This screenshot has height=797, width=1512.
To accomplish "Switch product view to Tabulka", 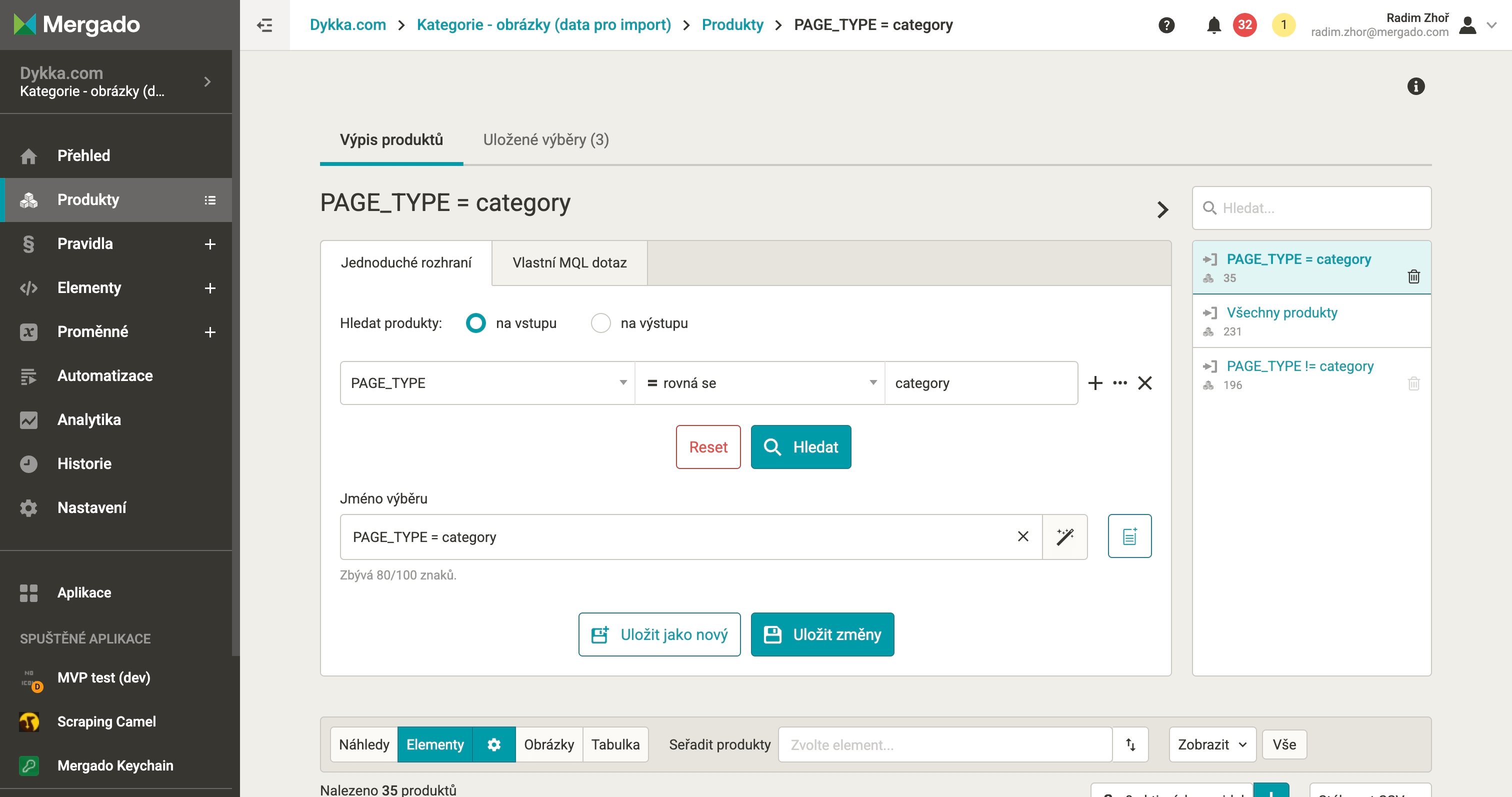I will (614, 744).
